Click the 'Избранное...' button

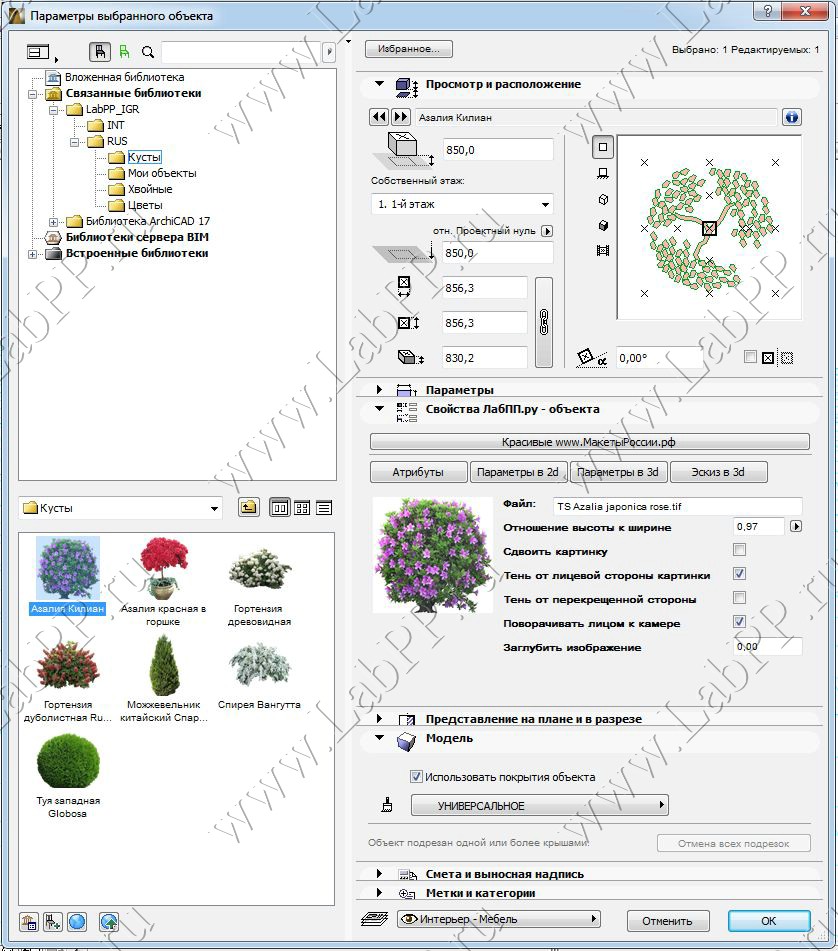(x=409, y=49)
